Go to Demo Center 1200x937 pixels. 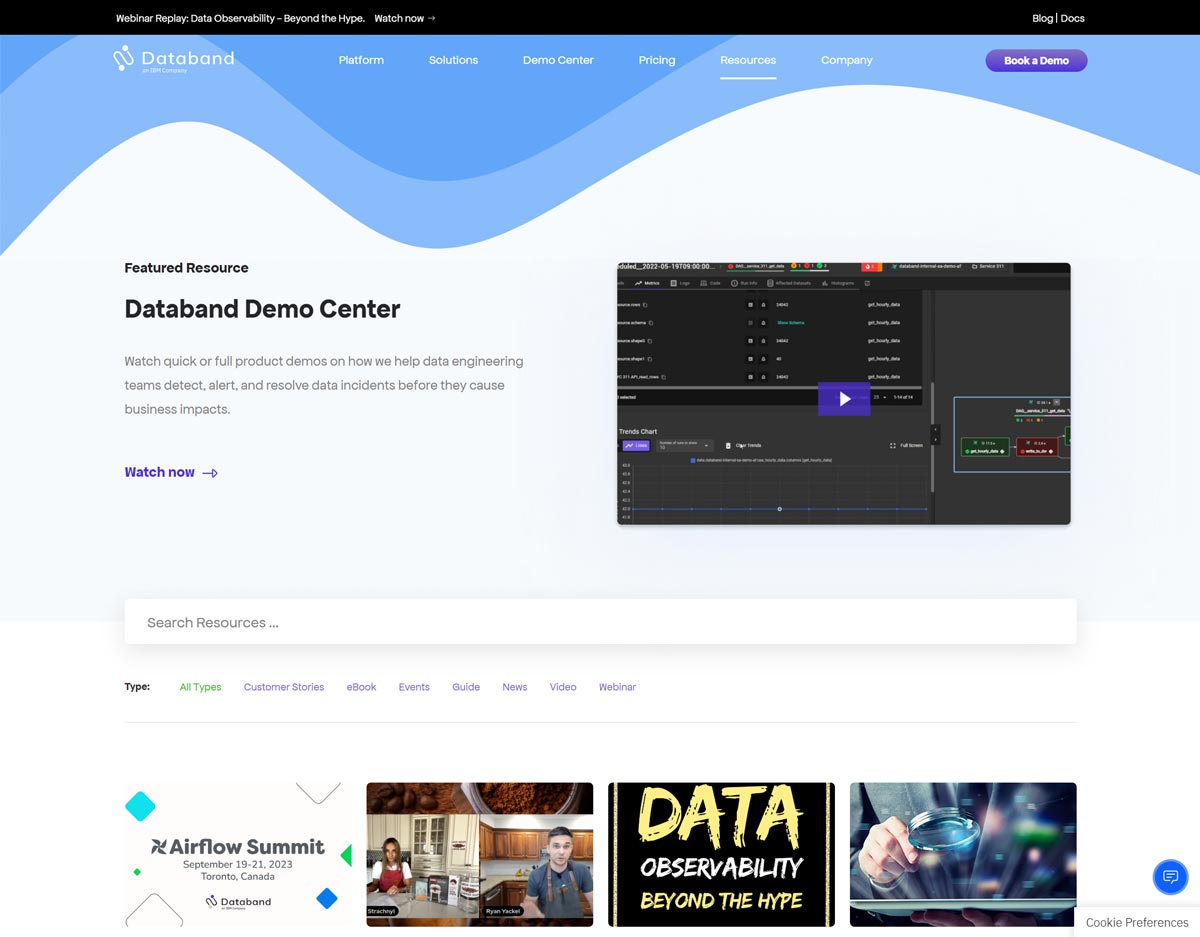[x=558, y=60]
